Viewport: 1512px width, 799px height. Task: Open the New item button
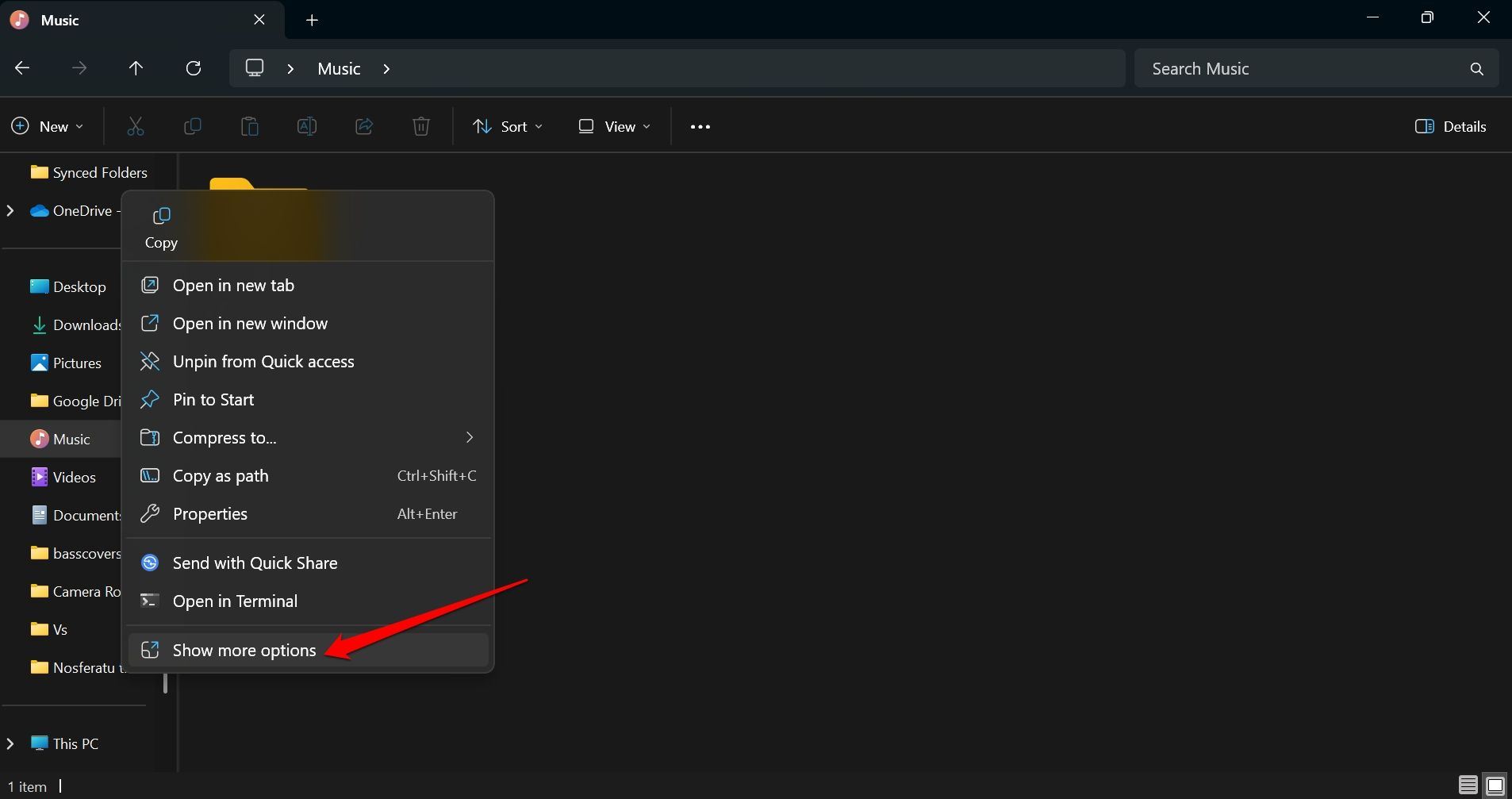[47, 127]
